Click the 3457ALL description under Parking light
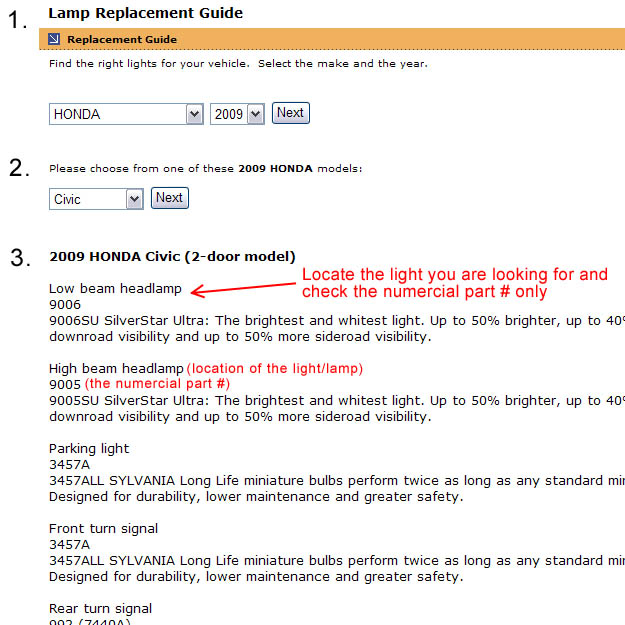The height and width of the screenshot is (625, 625). [337, 489]
